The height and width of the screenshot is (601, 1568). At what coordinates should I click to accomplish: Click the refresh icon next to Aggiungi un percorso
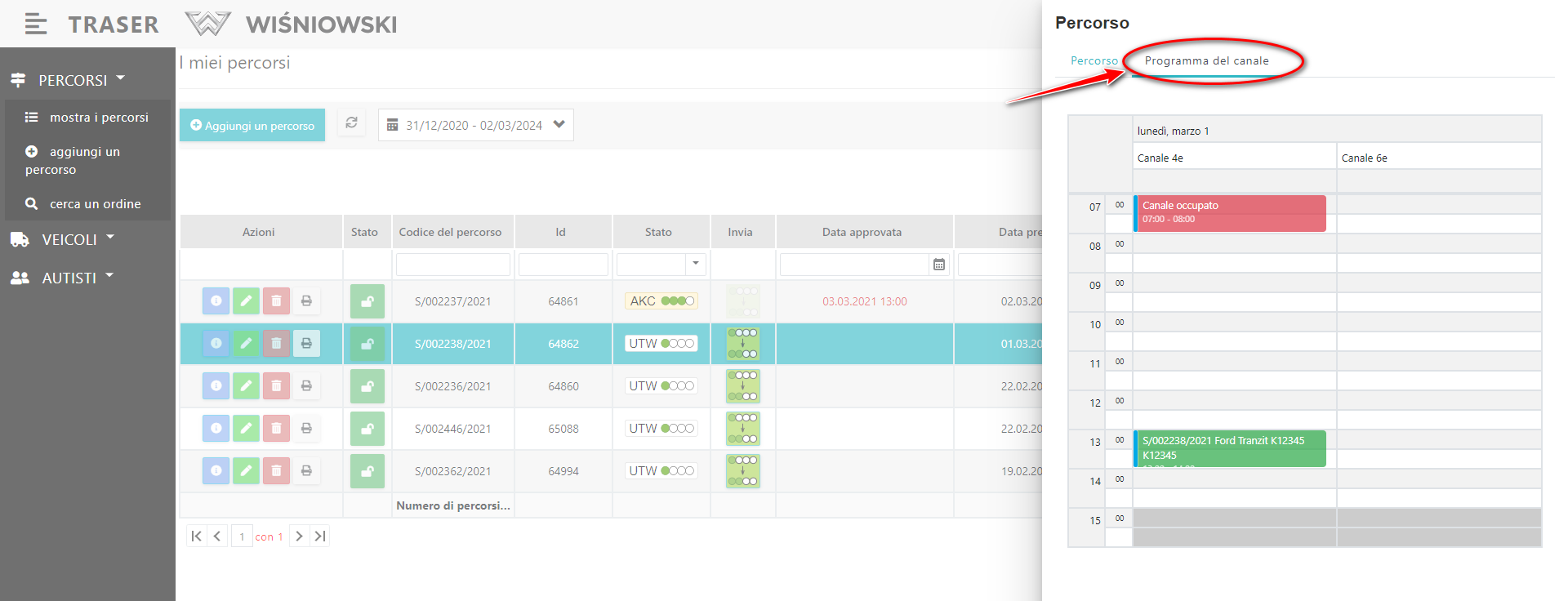351,123
